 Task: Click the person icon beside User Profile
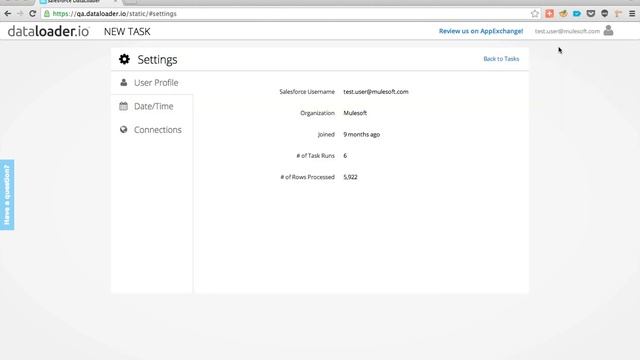click(x=124, y=82)
